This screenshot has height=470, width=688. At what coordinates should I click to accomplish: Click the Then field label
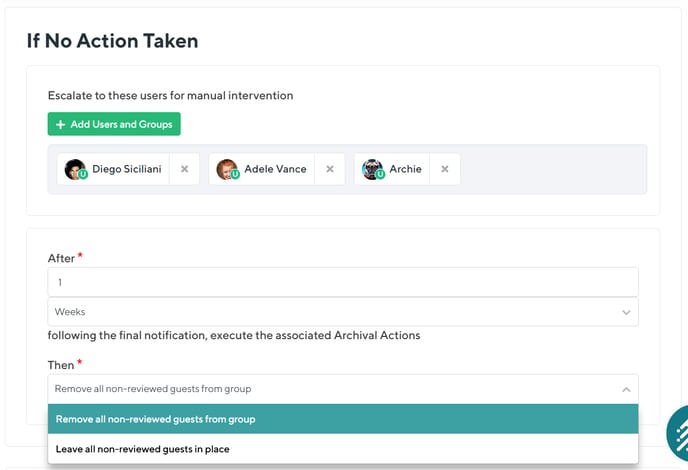61,365
